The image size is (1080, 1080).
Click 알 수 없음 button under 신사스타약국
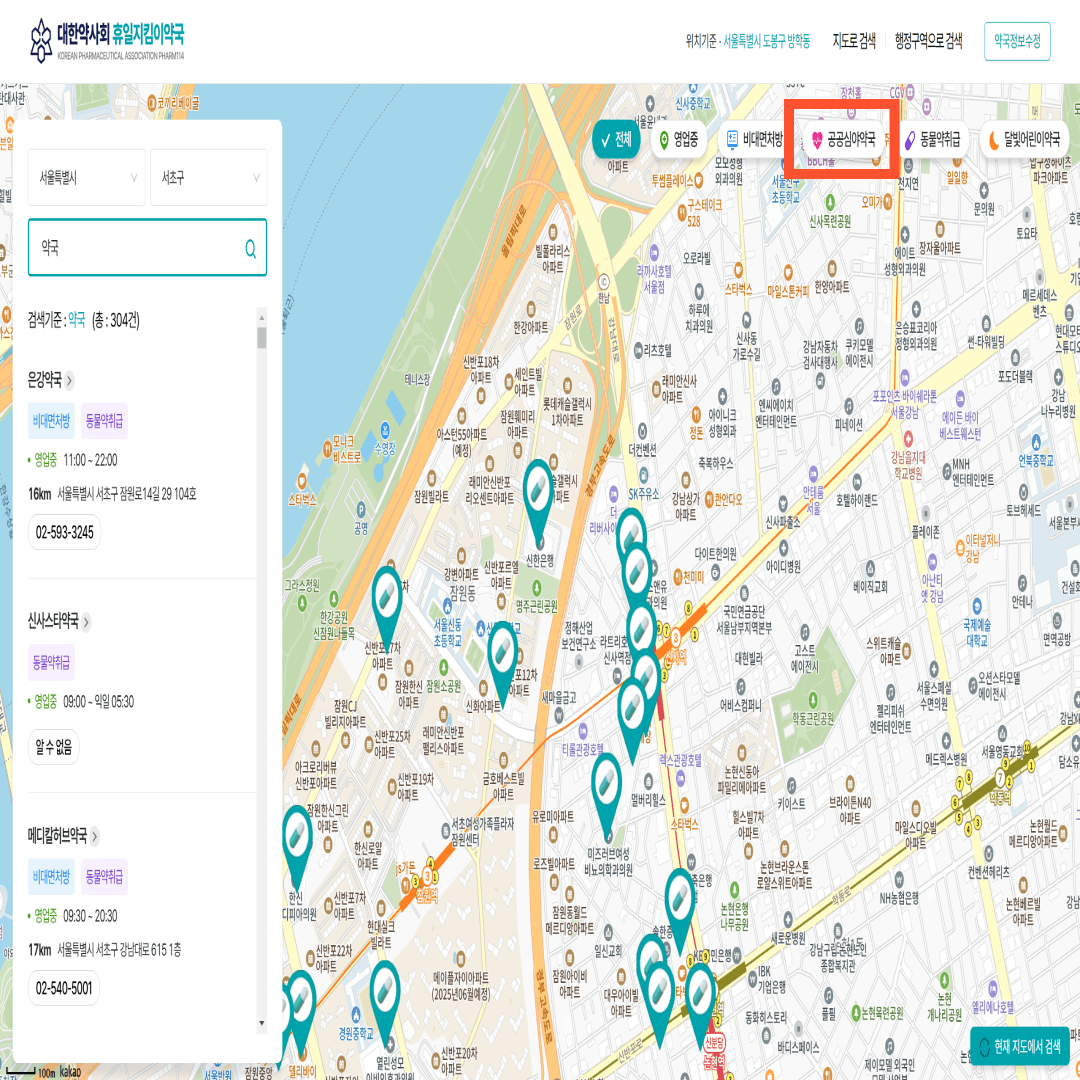[54, 747]
